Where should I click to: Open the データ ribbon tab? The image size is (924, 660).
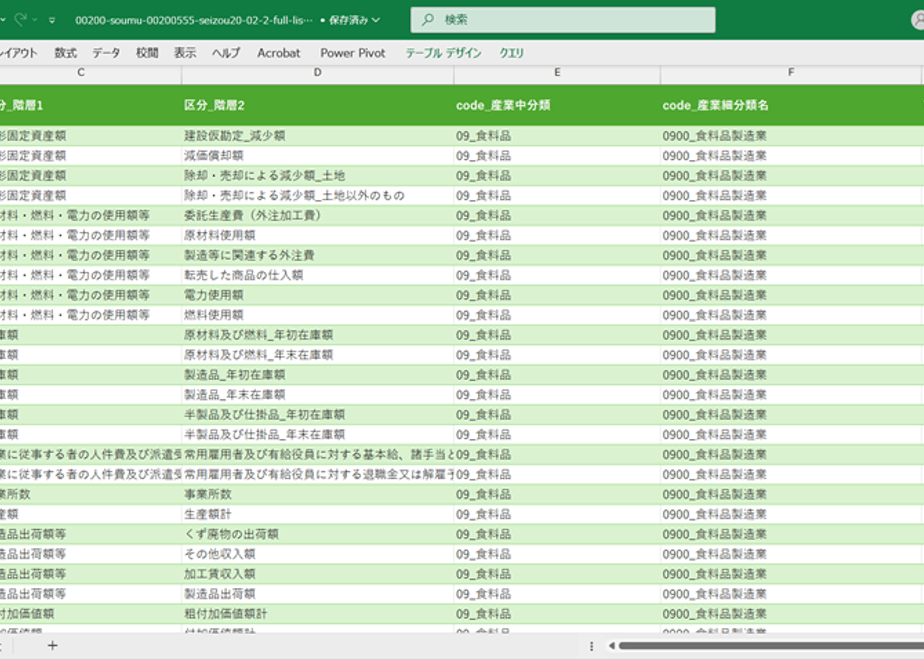(x=106, y=53)
